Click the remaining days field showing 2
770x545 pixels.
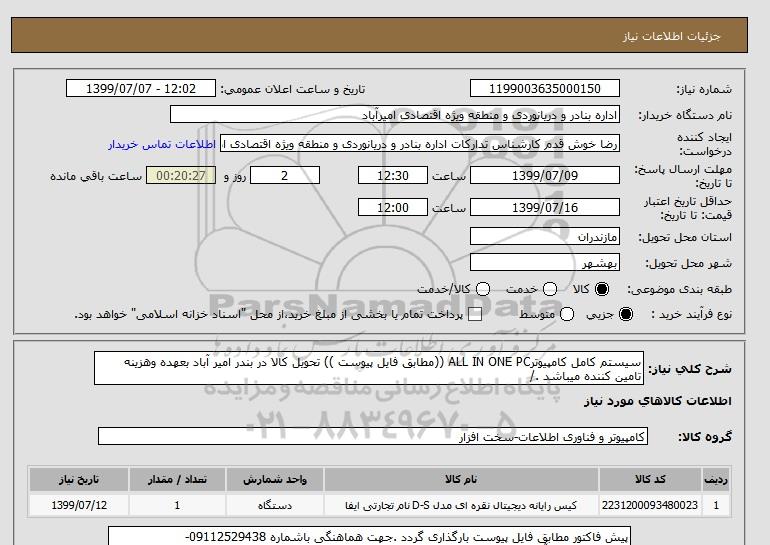(x=285, y=175)
